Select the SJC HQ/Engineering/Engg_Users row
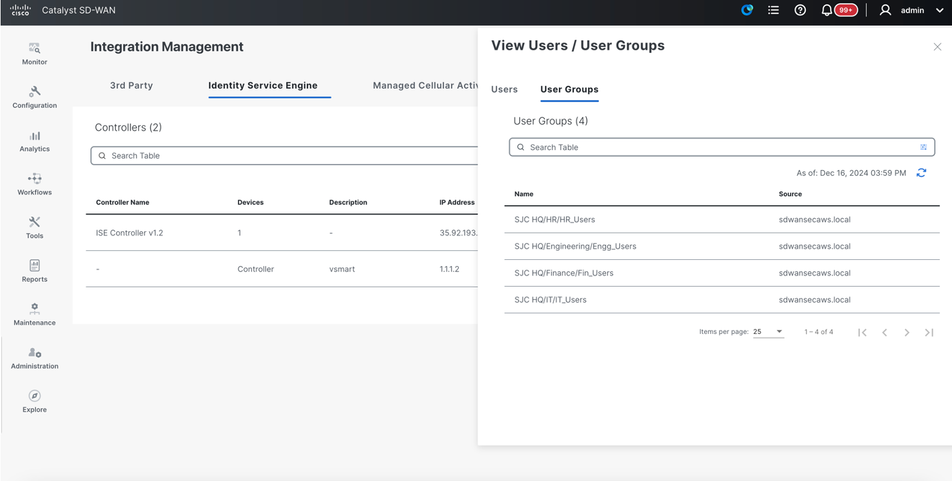Image resolution: width=952 pixels, height=481 pixels. [722, 246]
